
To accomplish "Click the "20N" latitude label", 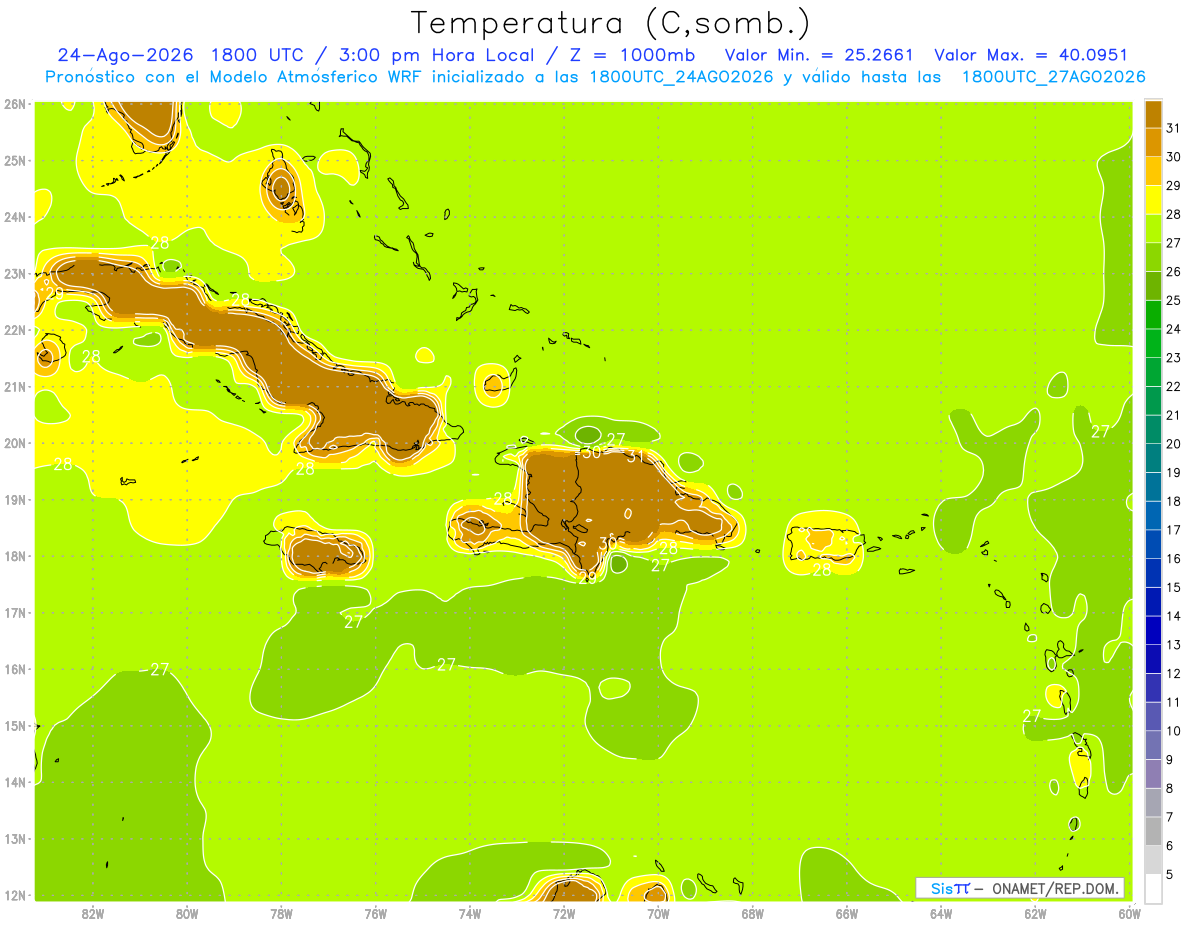I will [x=14, y=443].
